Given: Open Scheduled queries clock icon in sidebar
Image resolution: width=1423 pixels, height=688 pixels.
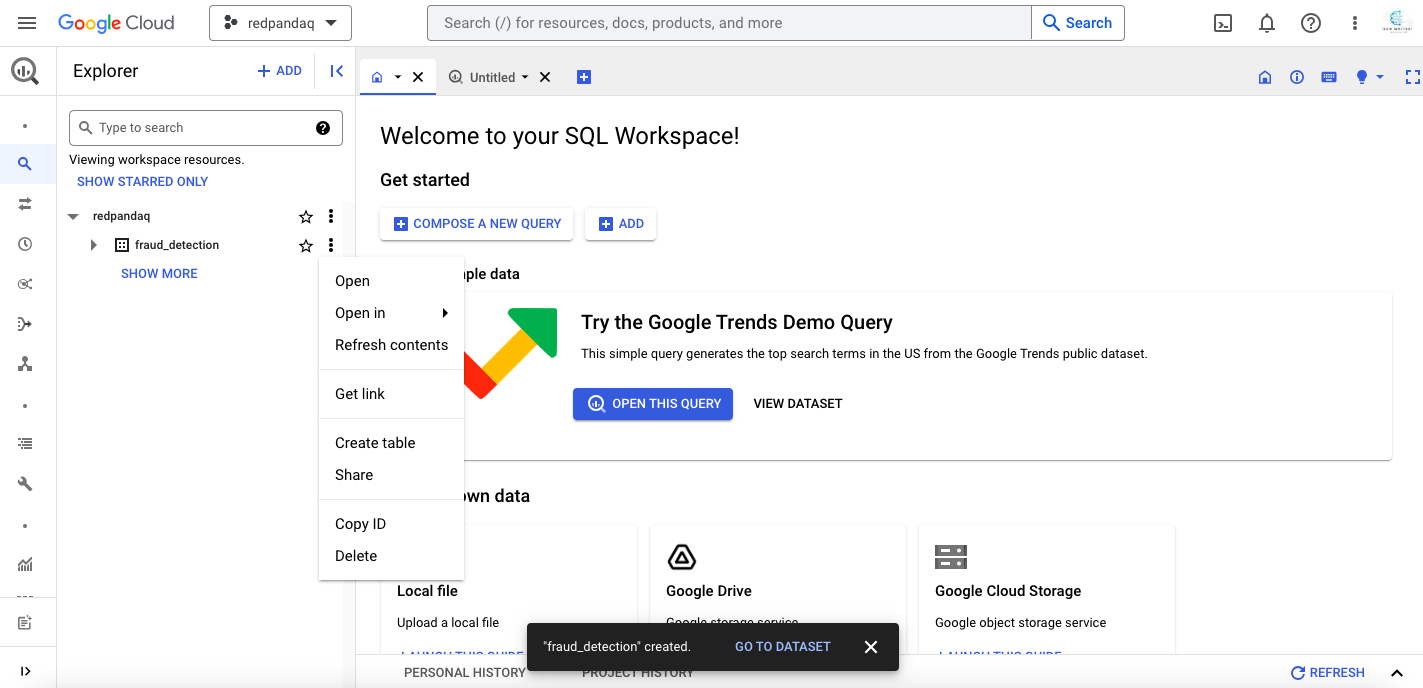Looking at the screenshot, I should click(25, 244).
